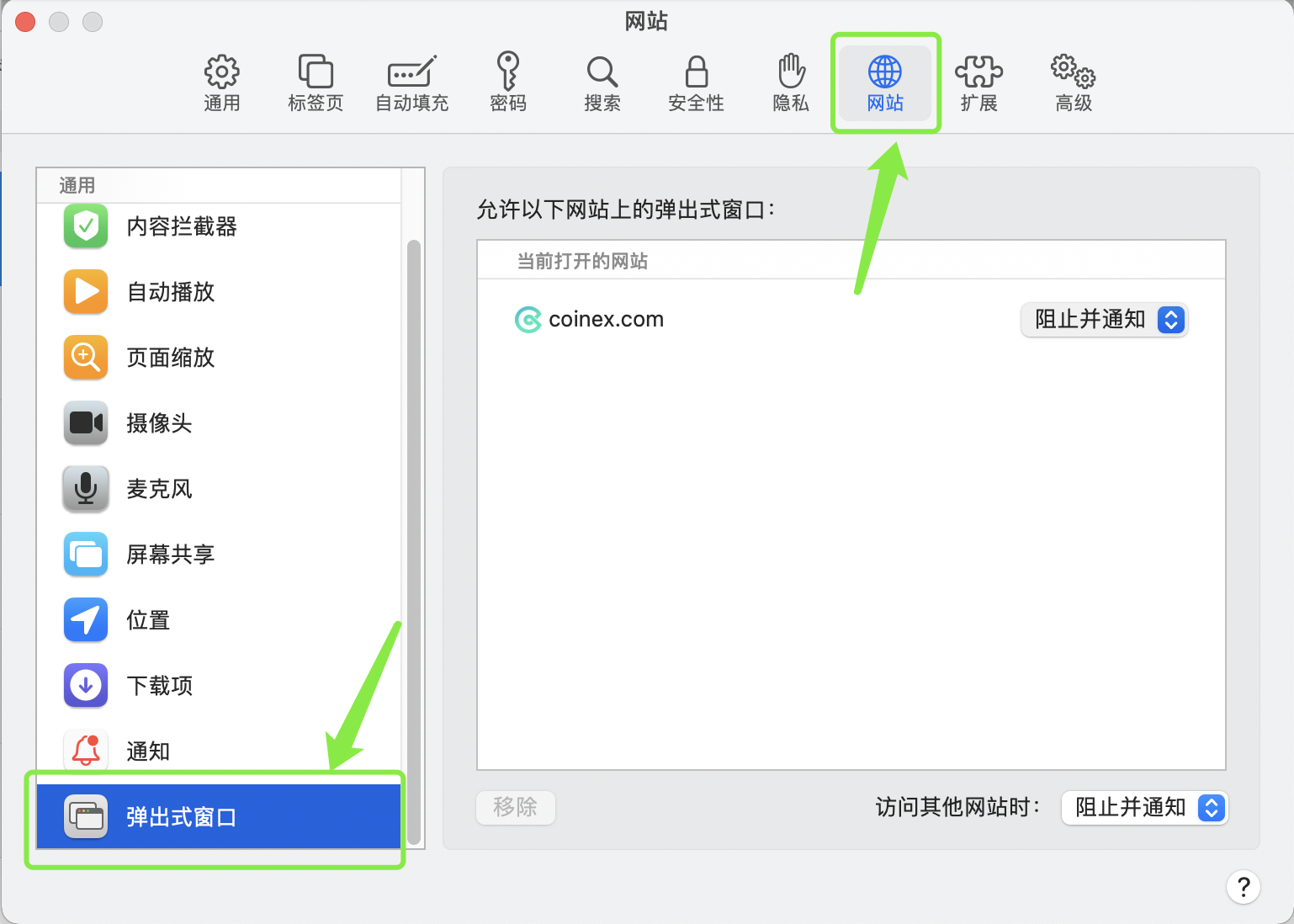The height and width of the screenshot is (924, 1294).
Task: Pick the 麦克风 microphone sidebar entry
Action: point(160,489)
